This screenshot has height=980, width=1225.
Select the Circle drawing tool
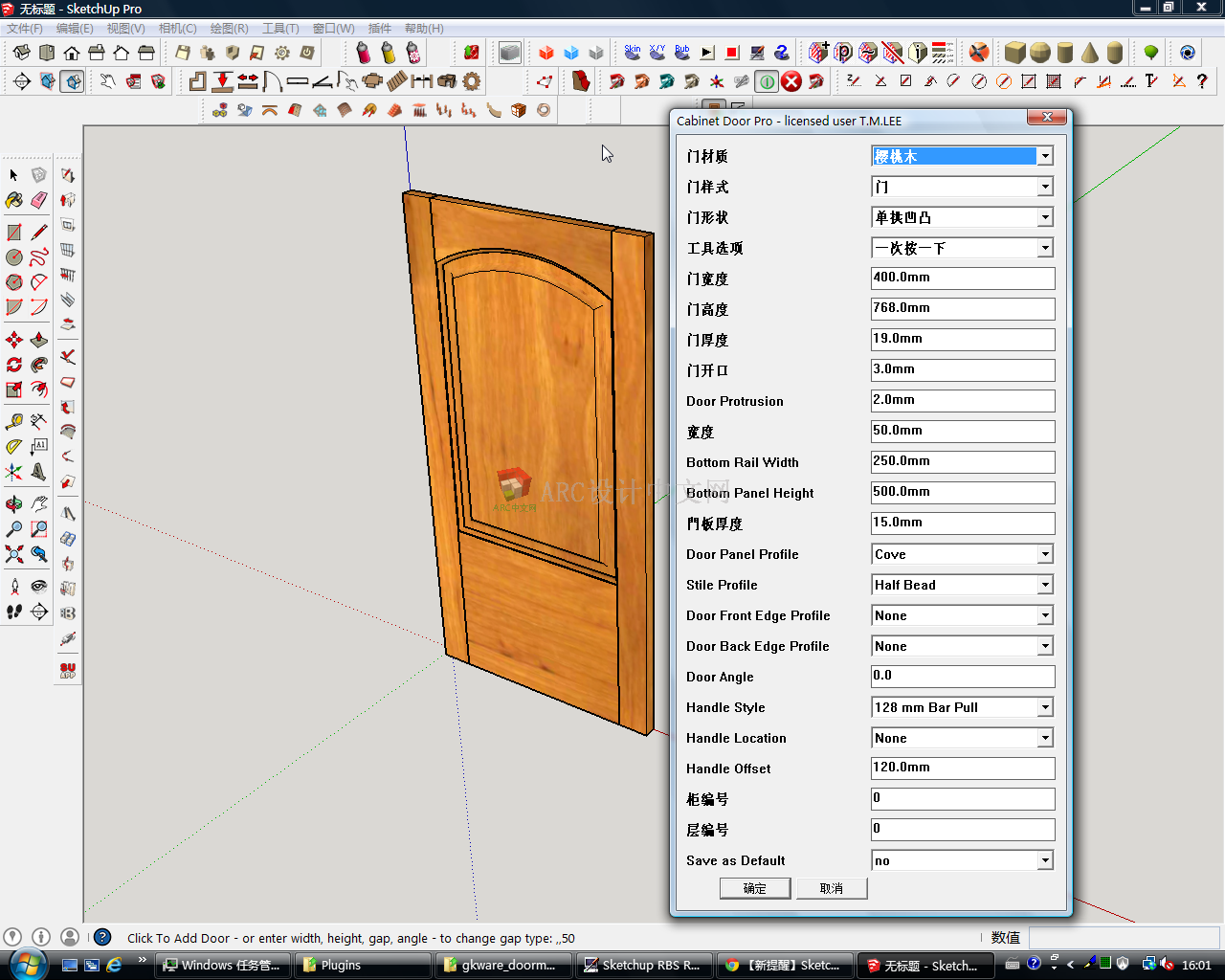click(13, 255)
